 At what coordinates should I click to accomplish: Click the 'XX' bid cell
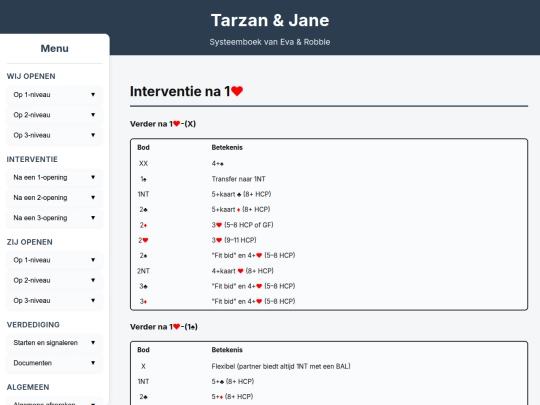[x=143, y=164]
